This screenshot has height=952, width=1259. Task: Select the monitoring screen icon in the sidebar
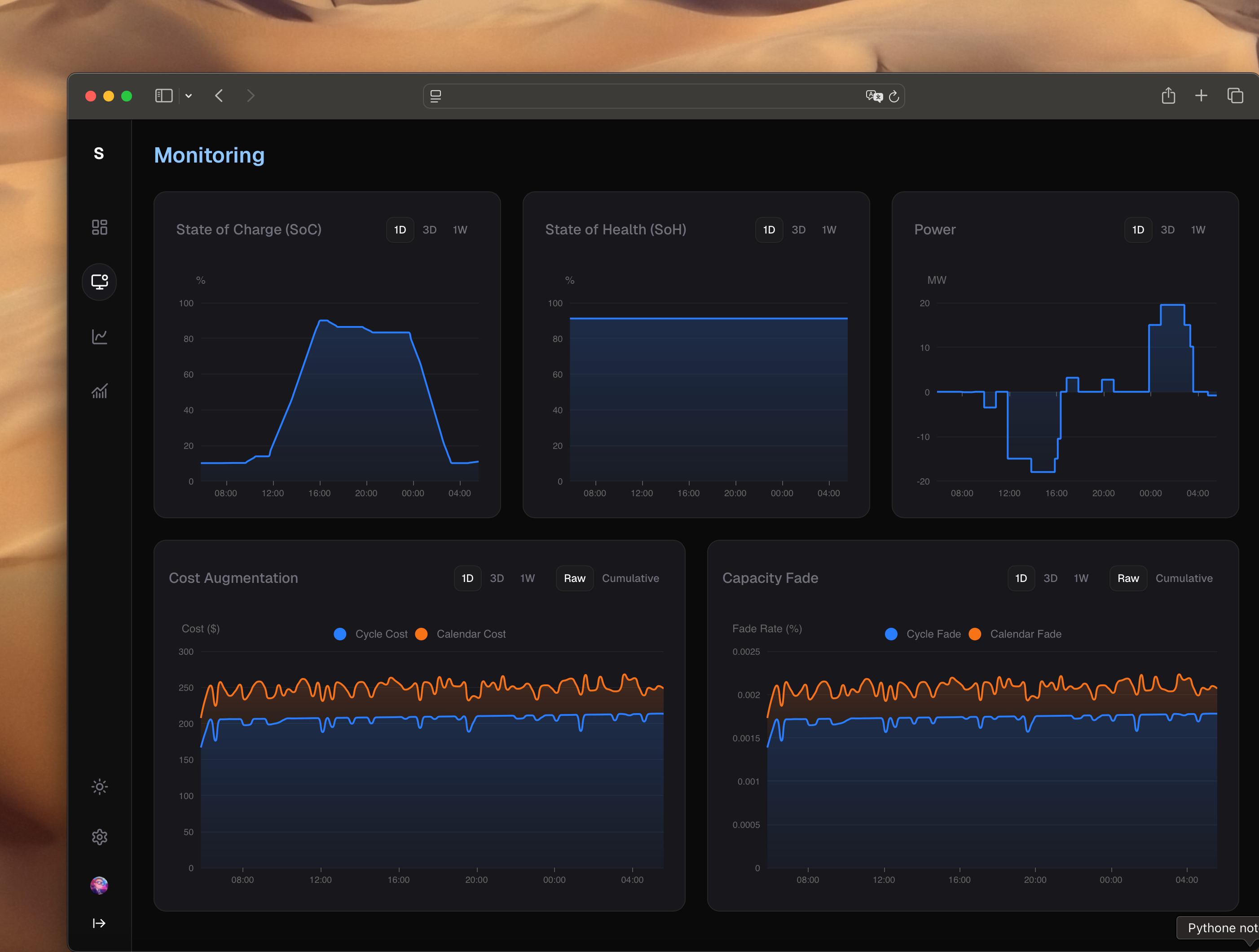(x=99, y=281)
